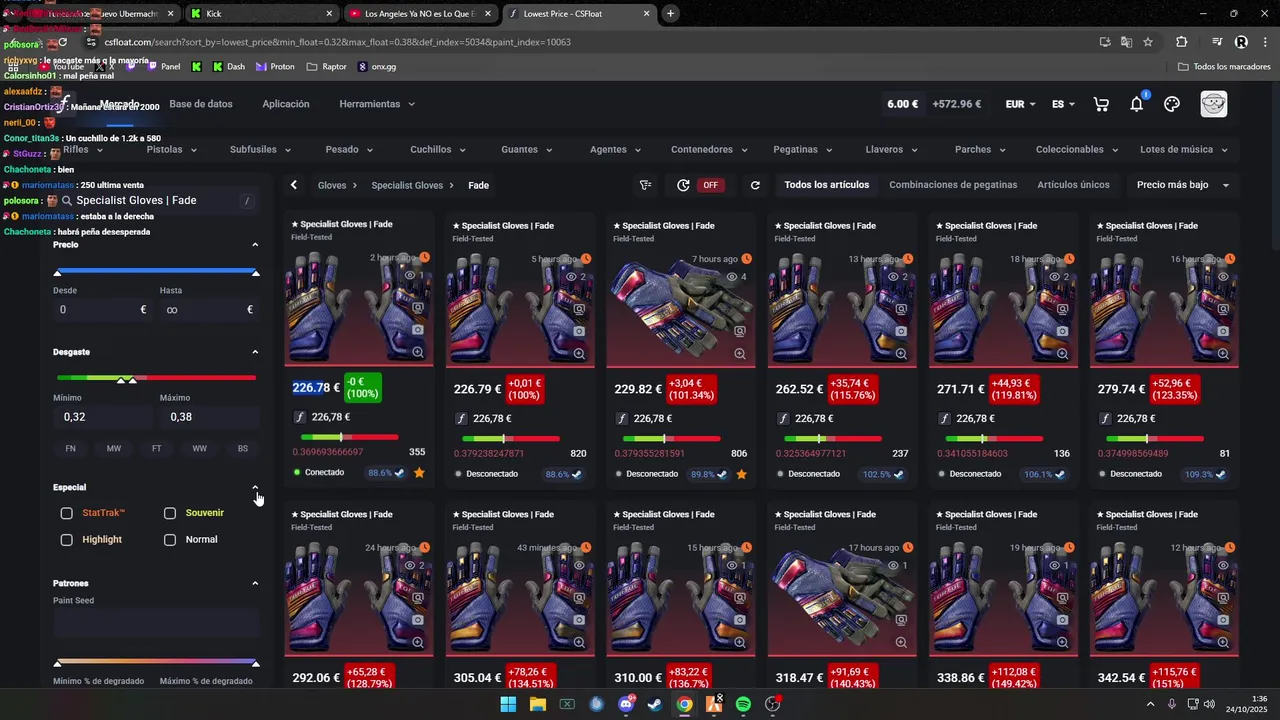
Task: Open the Aplicación page
Action: [286, 104]
